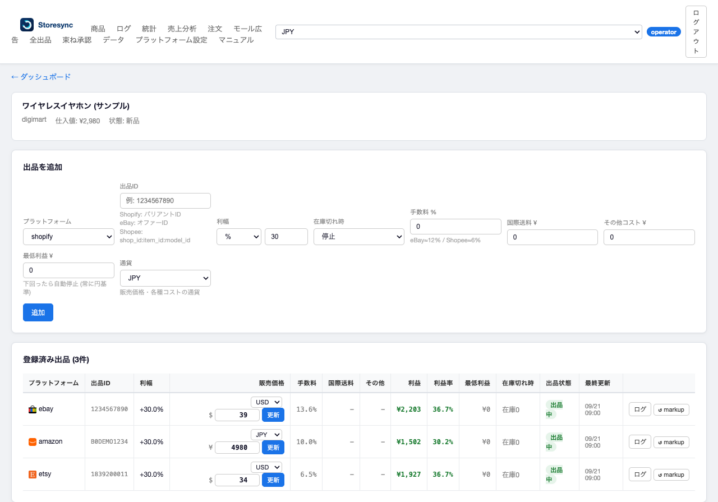Open the 売上分析 menu item
Viewport: 718px width, 502px height.
coord(182,28)
